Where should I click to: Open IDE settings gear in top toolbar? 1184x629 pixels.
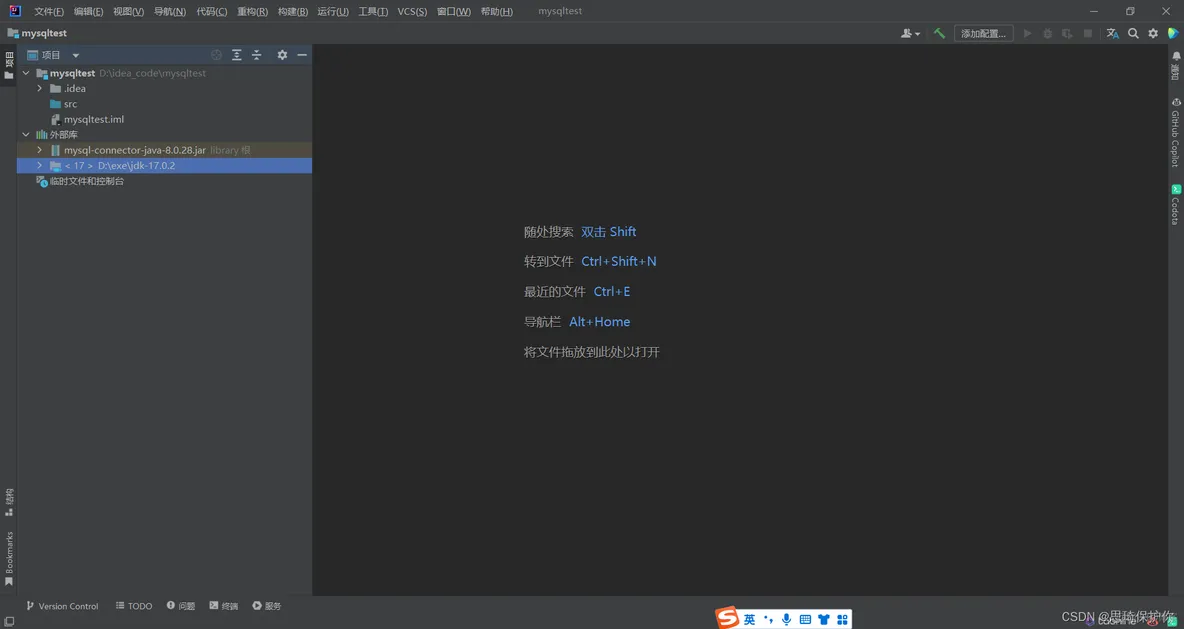(1153, 33)
